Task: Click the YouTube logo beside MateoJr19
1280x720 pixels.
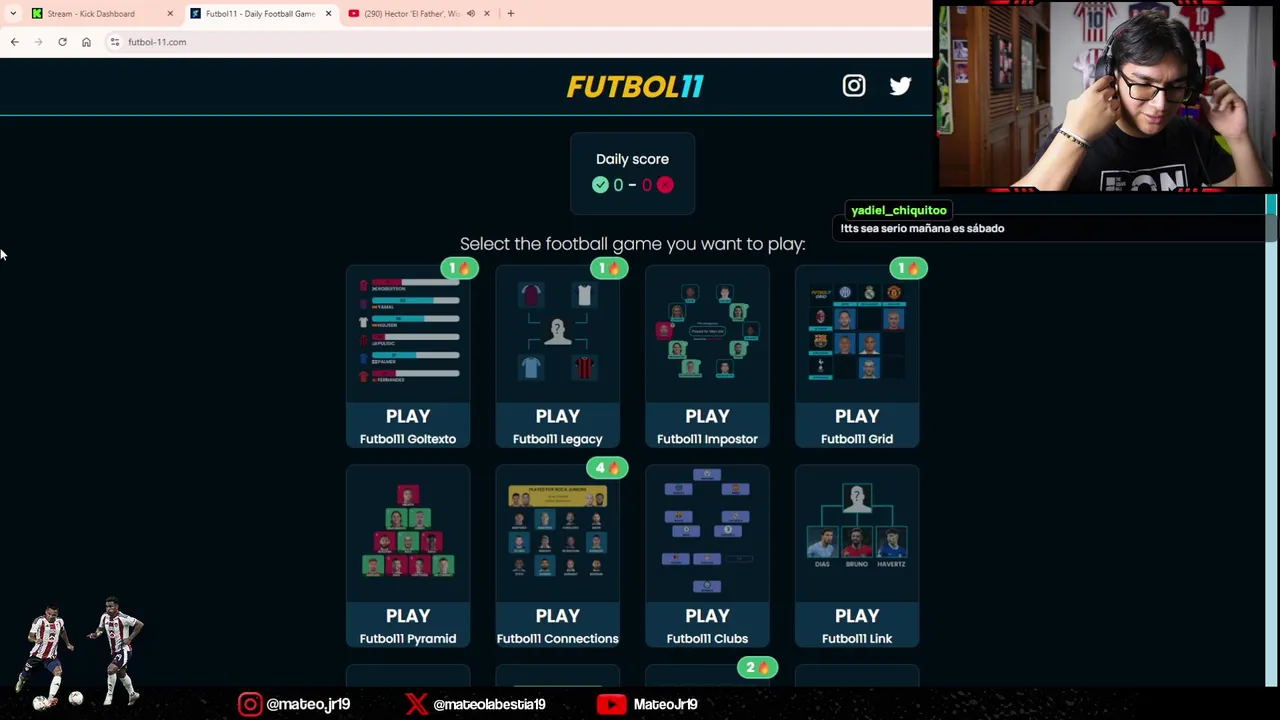Action: point(611,704)
